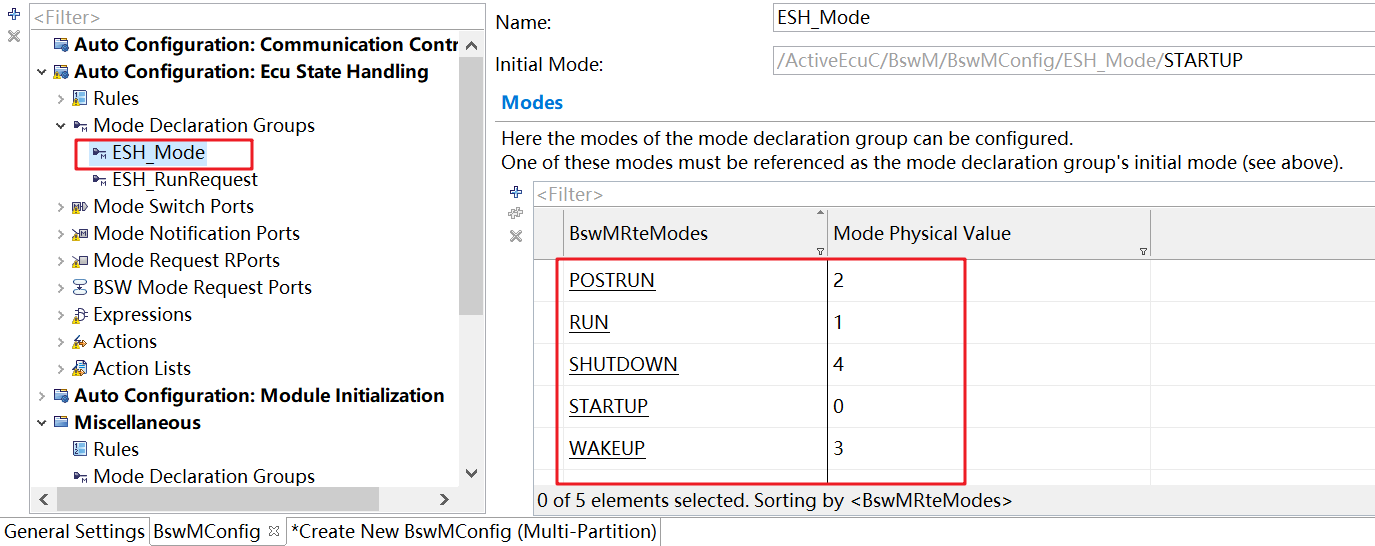Select ESH_RunRequest in the tree

tap(185, 180)
